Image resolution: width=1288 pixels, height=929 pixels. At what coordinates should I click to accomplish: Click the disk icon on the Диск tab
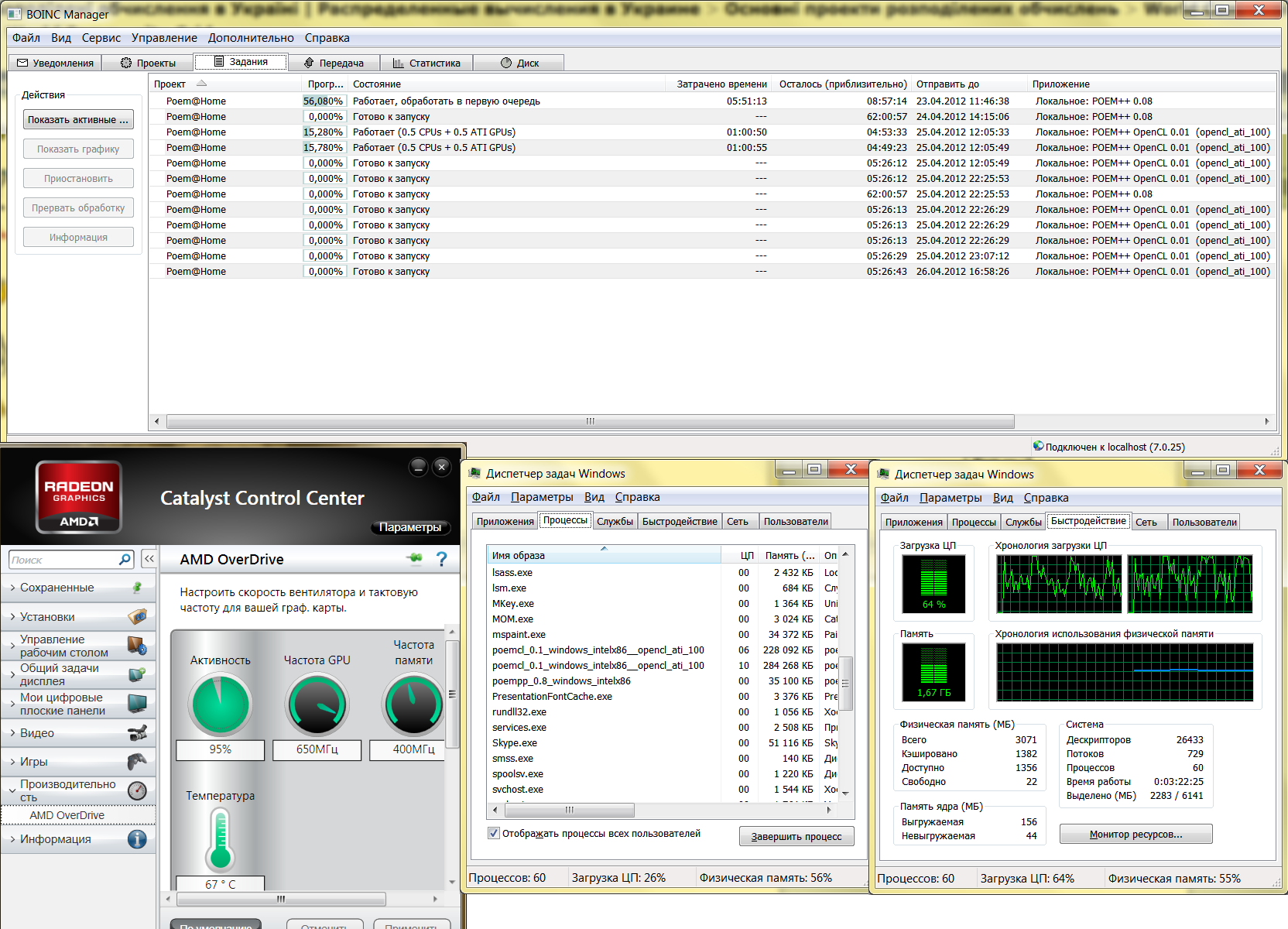tap(506, 63)
